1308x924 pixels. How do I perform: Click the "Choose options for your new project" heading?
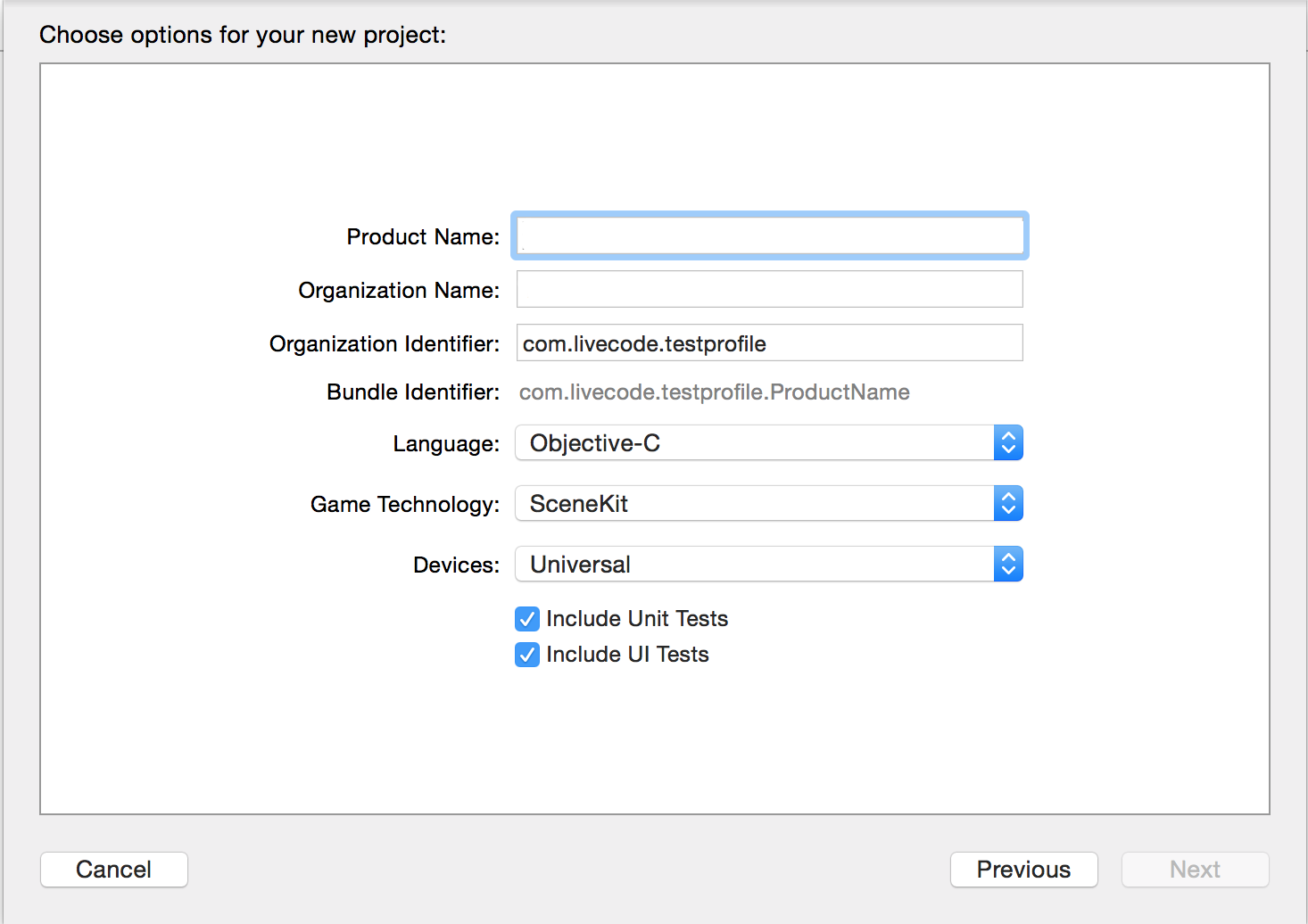[243, 35]
